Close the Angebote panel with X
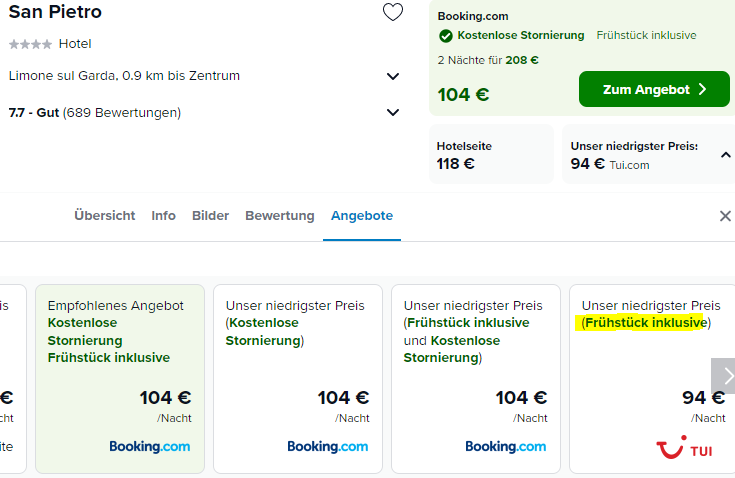The height and width of the screenshot is (478, 735). [725, 216]
